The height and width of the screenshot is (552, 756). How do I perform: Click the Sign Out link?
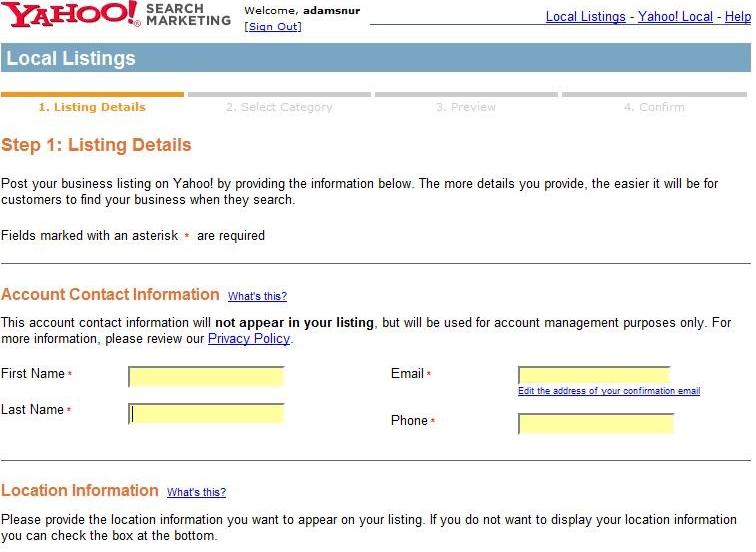point(273,27)
